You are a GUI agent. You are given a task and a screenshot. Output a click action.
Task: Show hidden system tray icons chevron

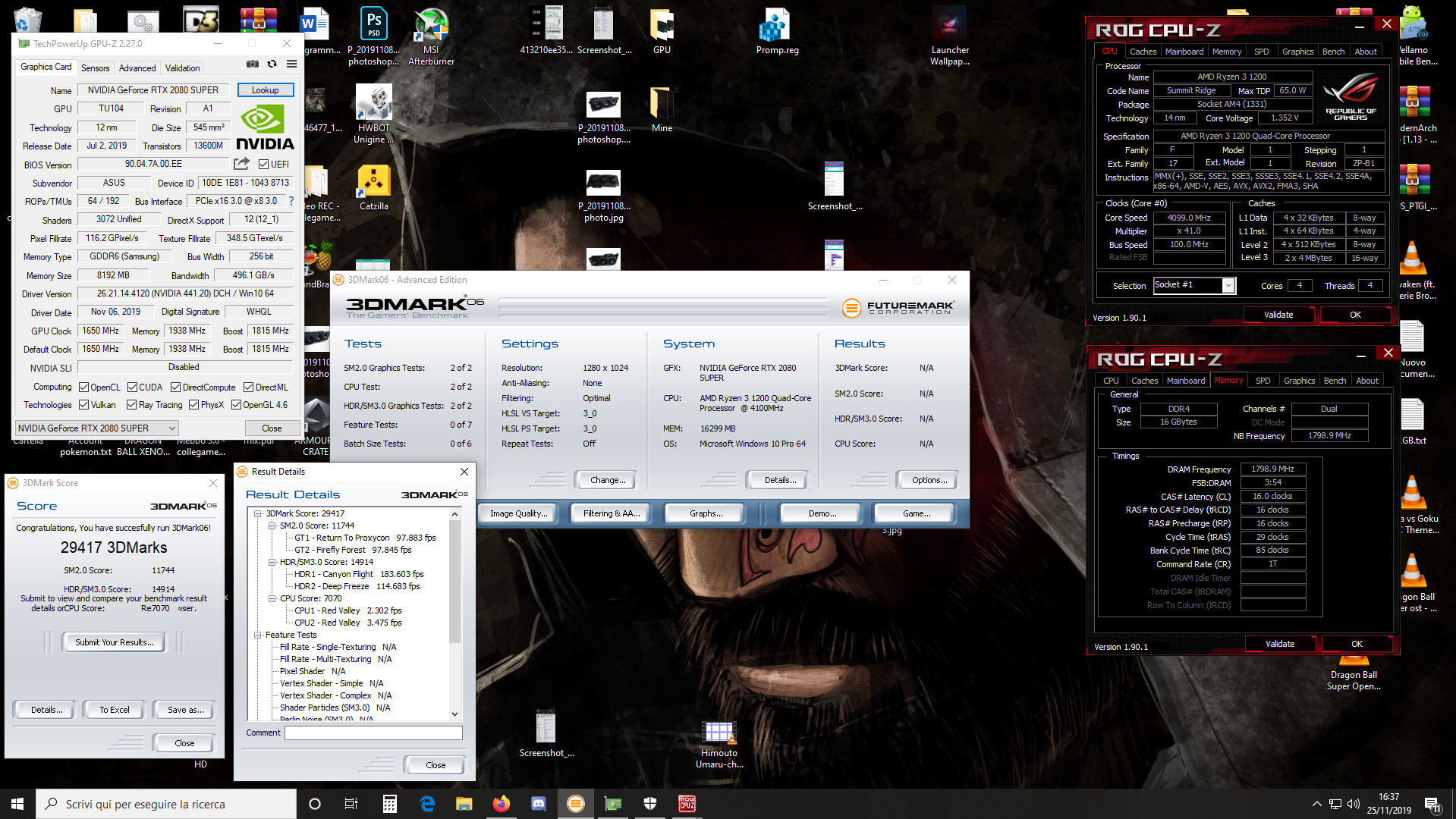click(x=1316, y=804)
